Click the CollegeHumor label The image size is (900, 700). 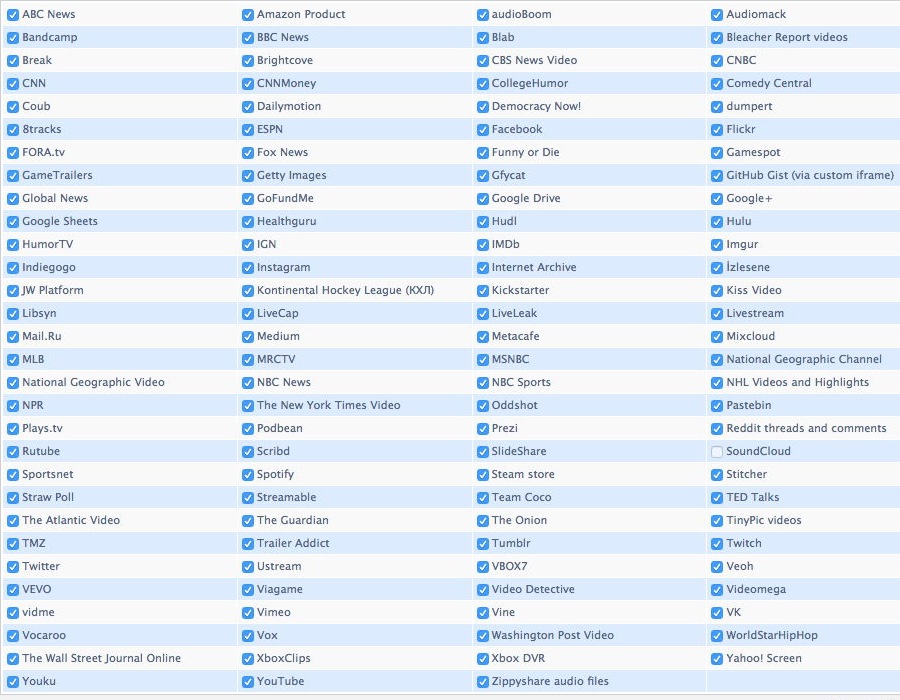point(530,83)
